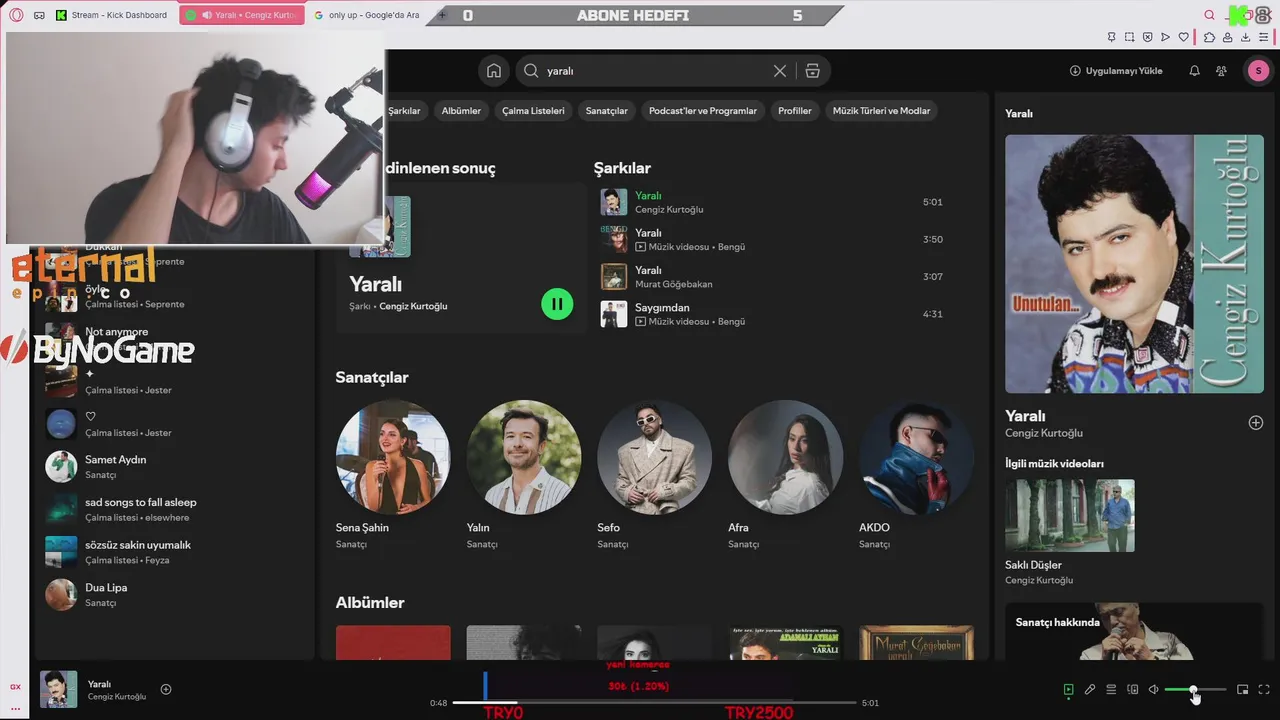
Task: Open Afra artist card
Action: [x=785, y=476]
